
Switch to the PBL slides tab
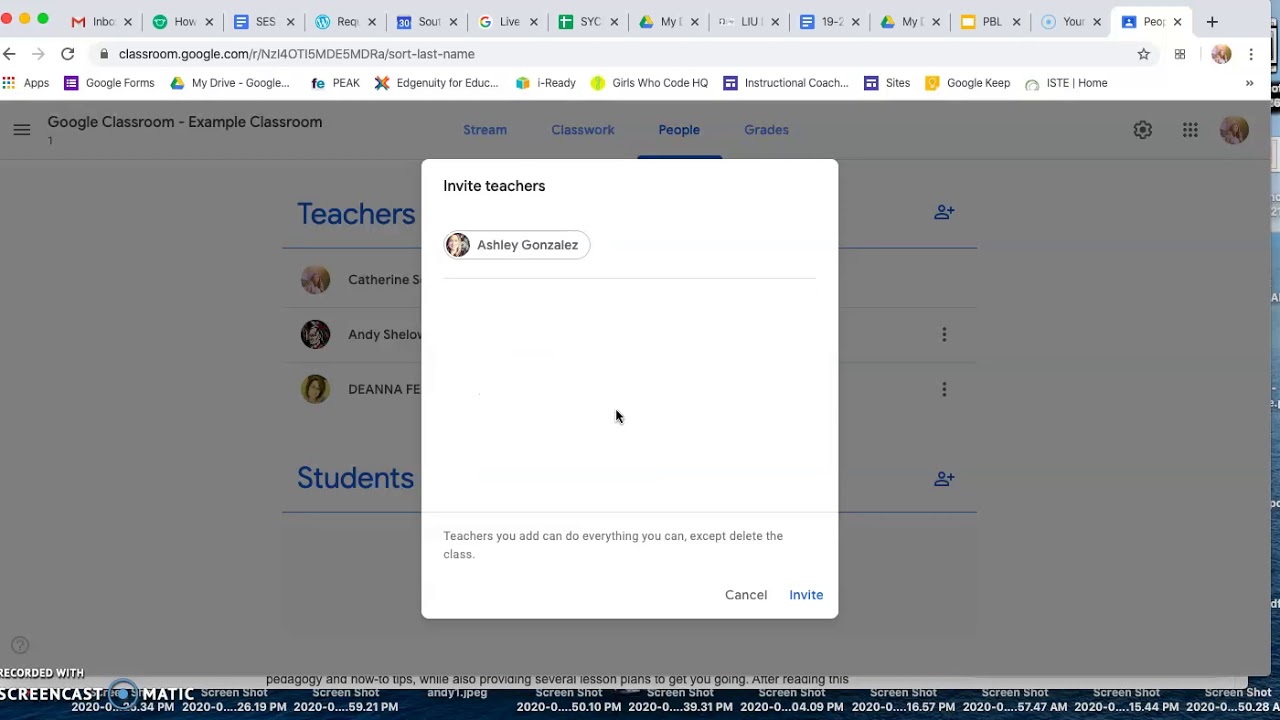coord(991,21)
